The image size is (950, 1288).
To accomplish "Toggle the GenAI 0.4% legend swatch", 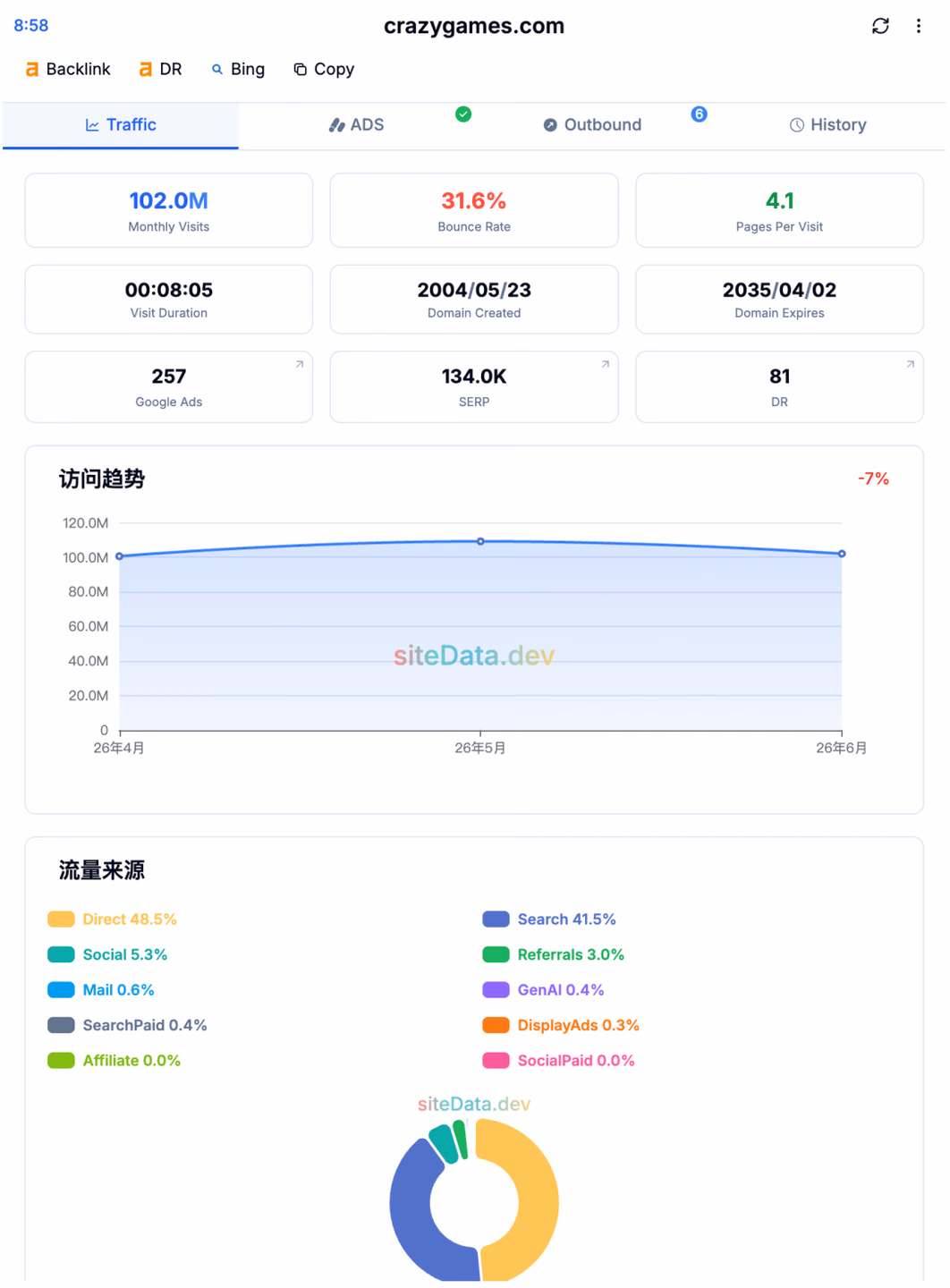I will click(x=496, y=990).
